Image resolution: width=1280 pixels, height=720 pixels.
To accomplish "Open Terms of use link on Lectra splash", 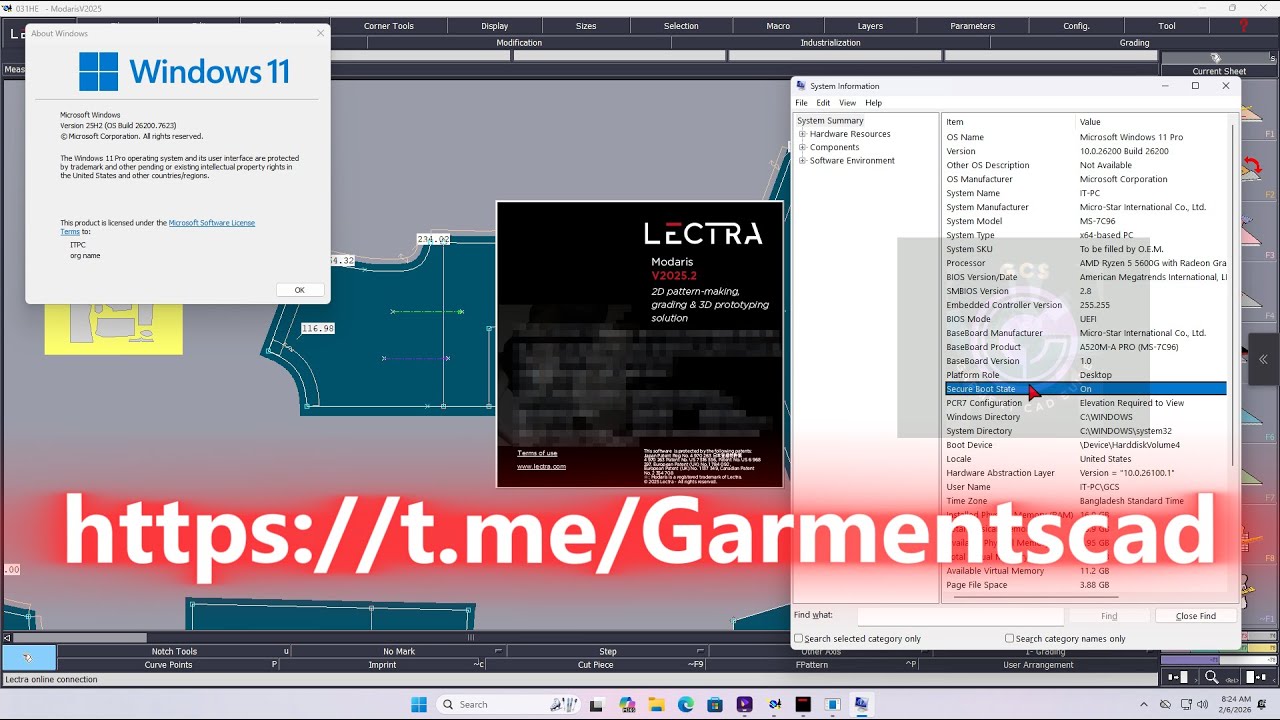I will (x=537, y=453).
